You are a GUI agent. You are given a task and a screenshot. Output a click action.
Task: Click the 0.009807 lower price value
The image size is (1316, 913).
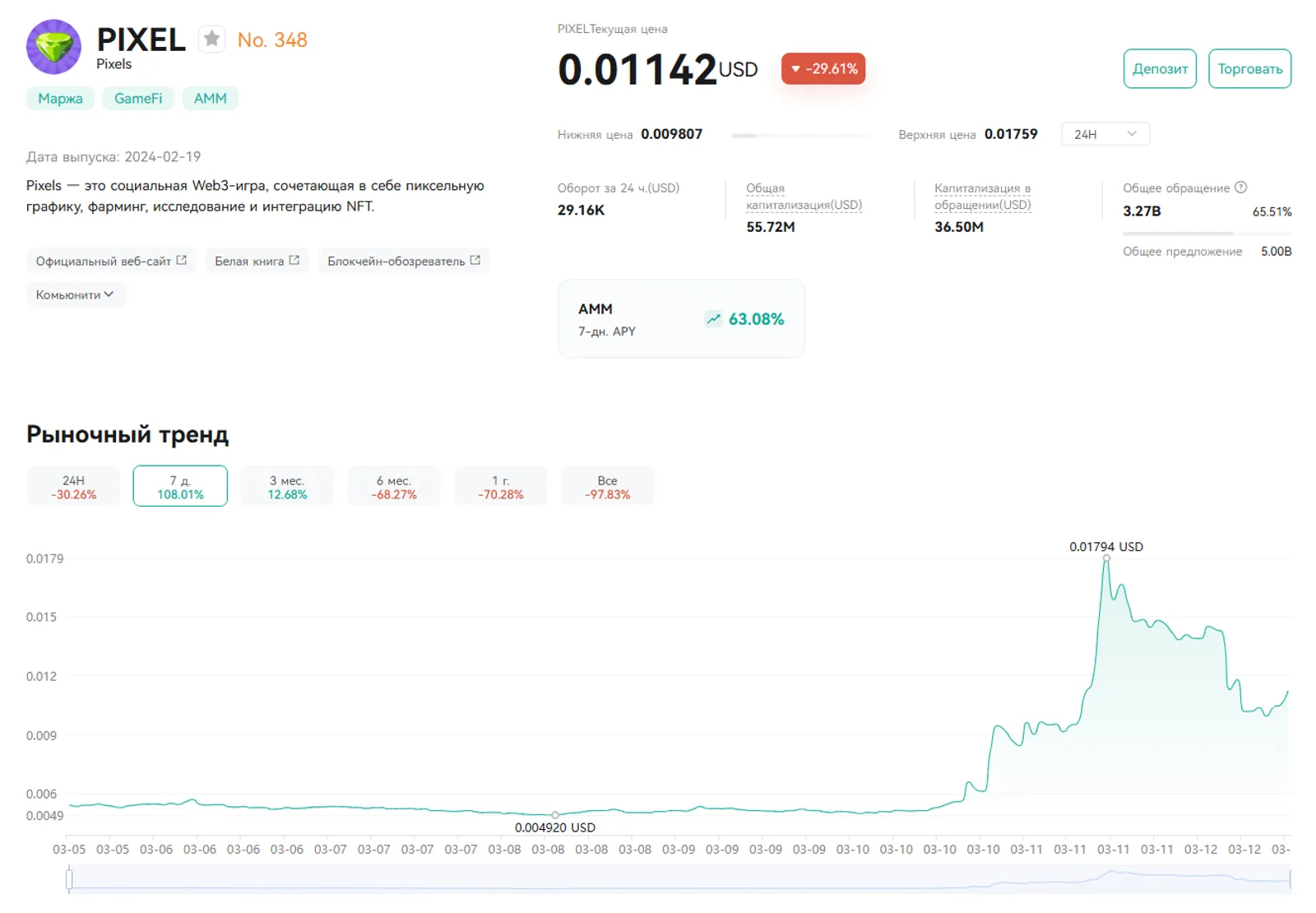[672, 134]
